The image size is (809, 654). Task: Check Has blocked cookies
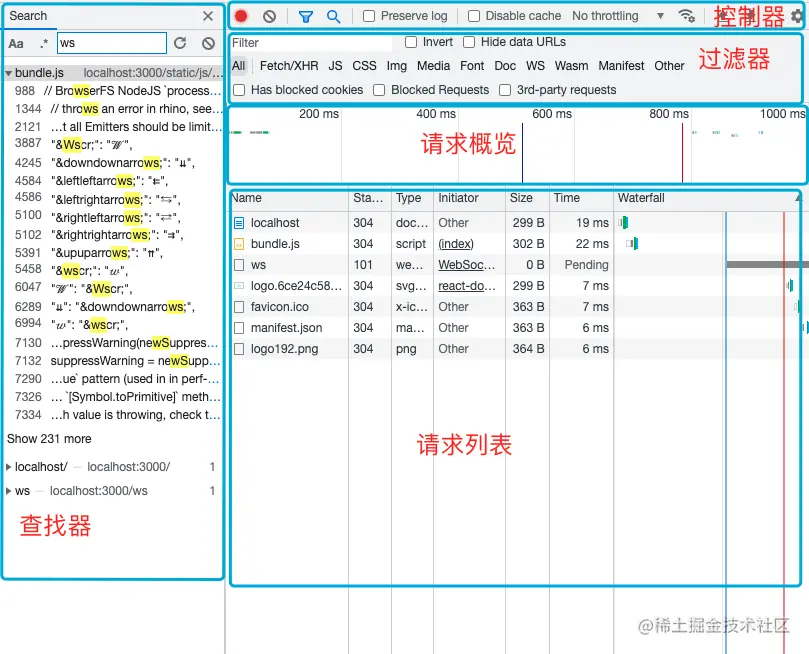[x=239, y=90]
